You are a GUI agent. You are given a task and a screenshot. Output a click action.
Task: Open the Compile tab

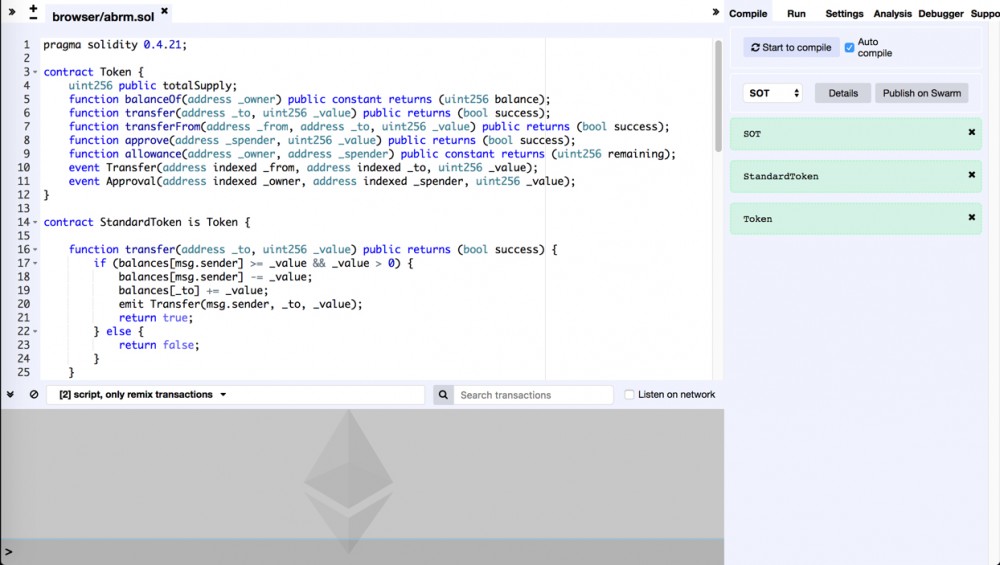(748, 13)
